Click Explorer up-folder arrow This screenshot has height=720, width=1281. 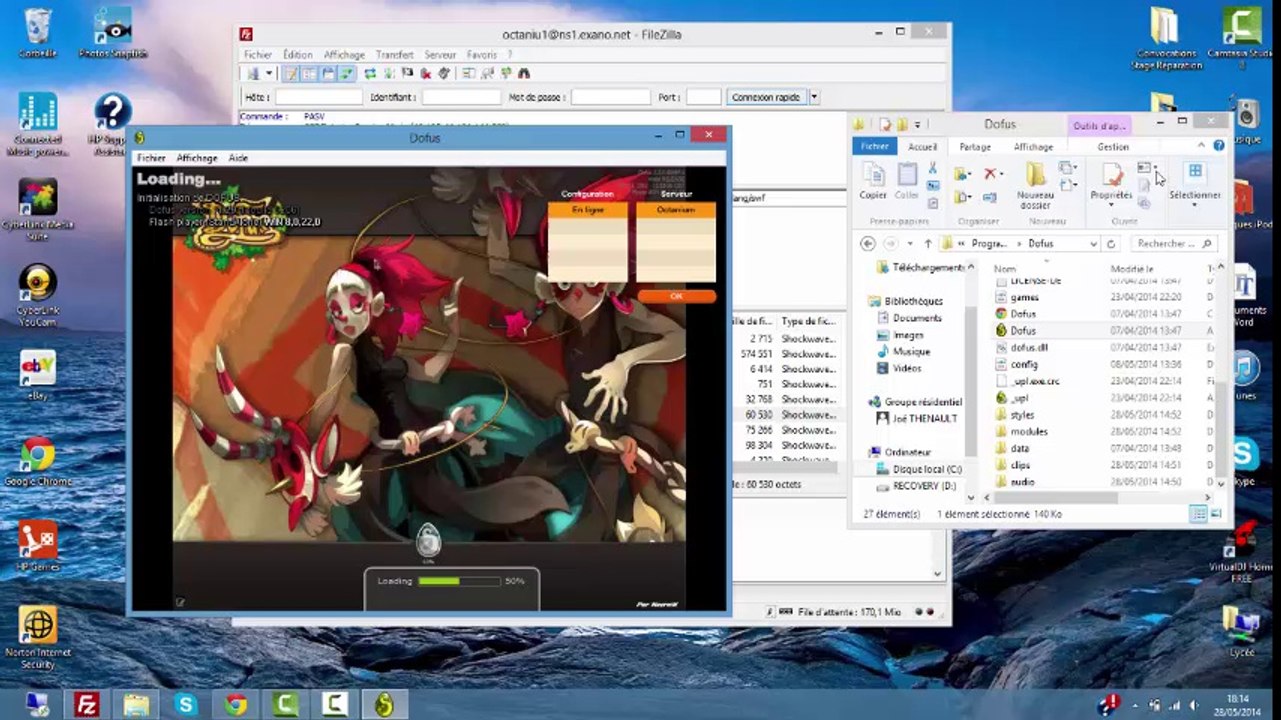(x=928, y=243)
